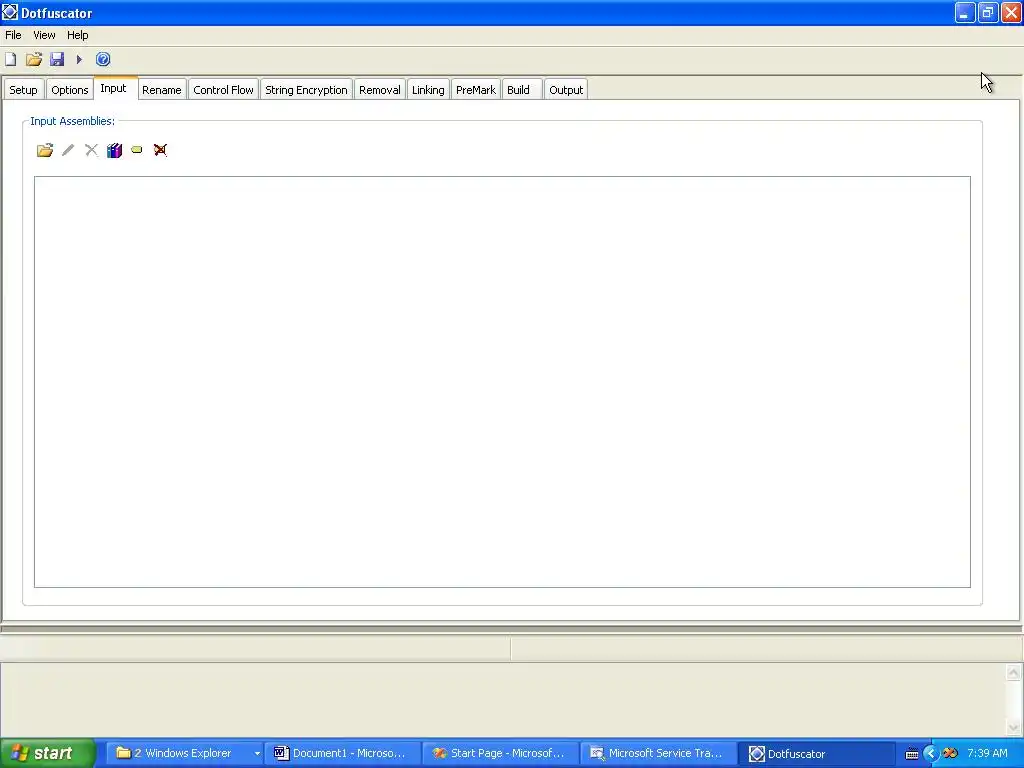Browse and add an input assembly via folder icon
Viewport: 1024px width, 768px height.
tap(45, 150)
